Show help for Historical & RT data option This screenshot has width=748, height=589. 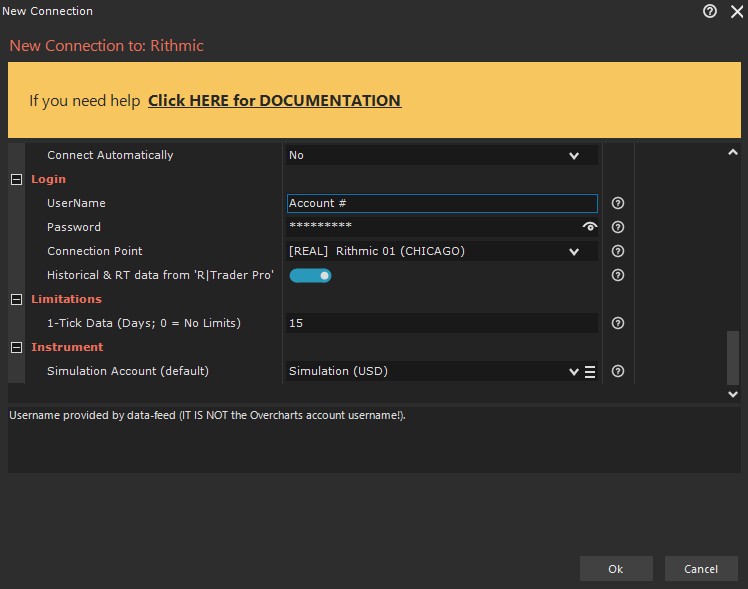[x=618, y=275]
